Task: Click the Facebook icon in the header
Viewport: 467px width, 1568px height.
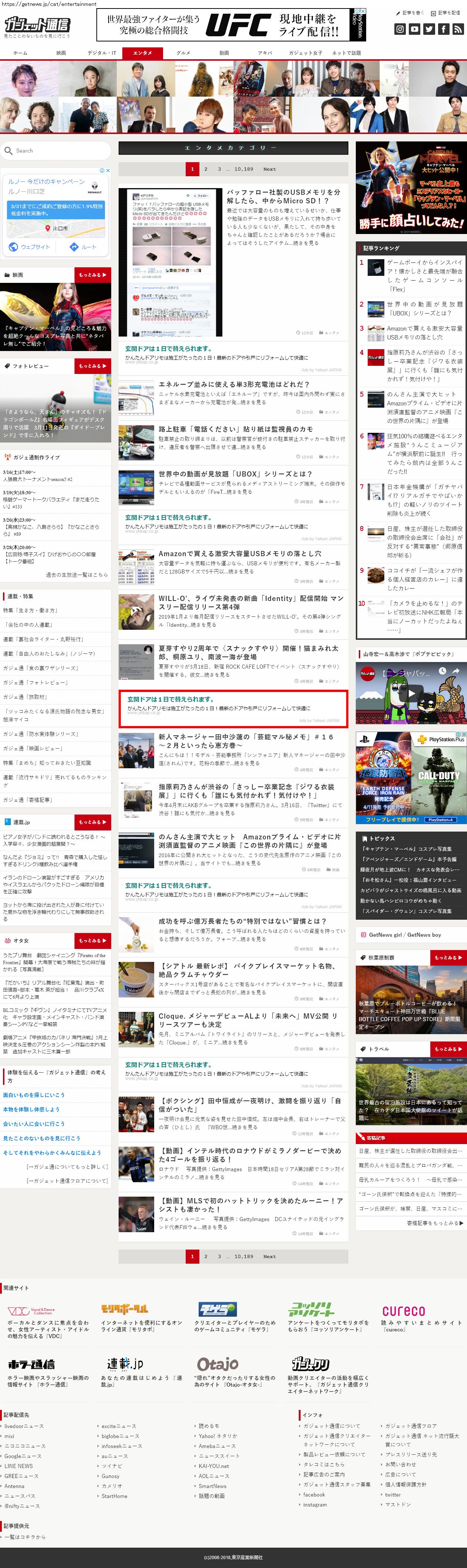Action: pos(444,29)
